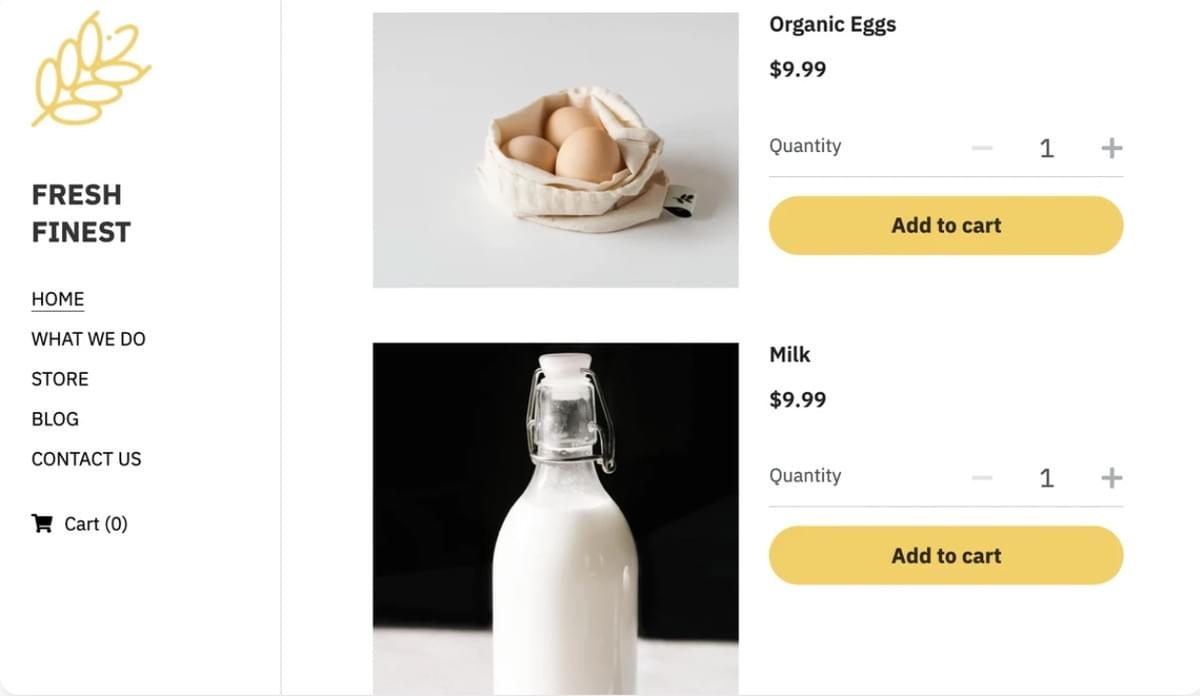Add Milk to cart
This screenshot has width=1200, height=696.
tap(946, 555)
